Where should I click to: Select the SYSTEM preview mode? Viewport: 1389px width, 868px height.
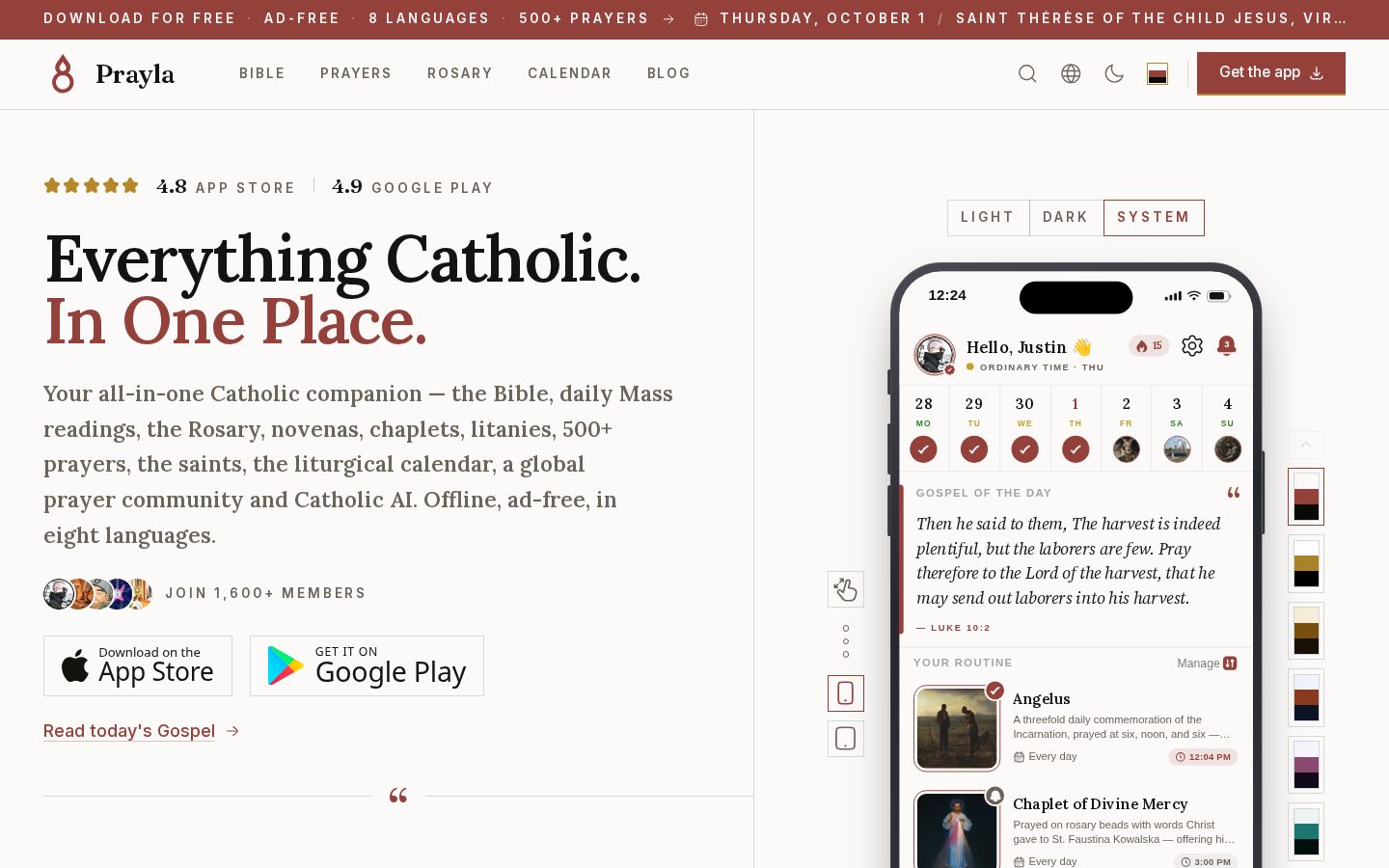coord(1154,218)
